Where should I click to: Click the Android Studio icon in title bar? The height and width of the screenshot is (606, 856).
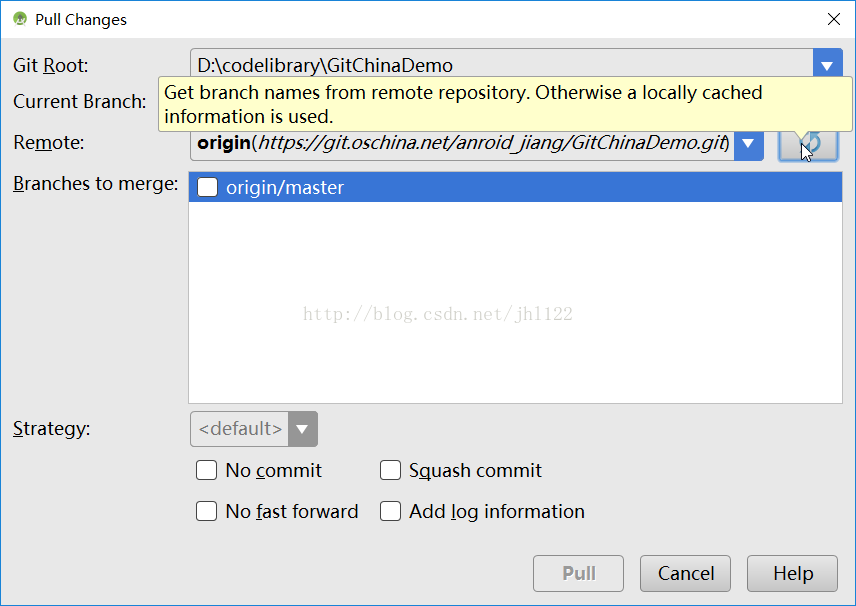coord(20,19)
